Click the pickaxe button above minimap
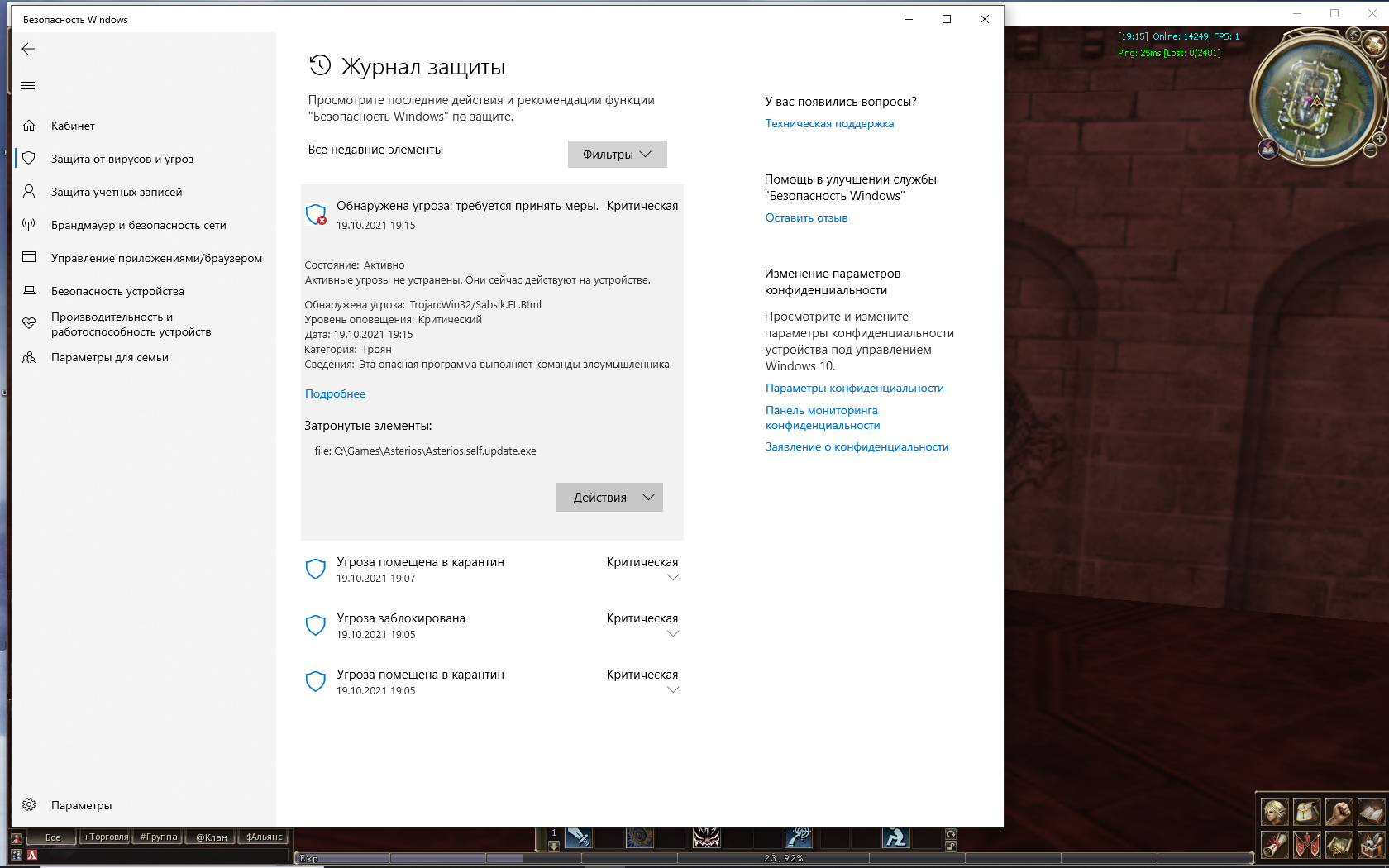 [1353, 35]
